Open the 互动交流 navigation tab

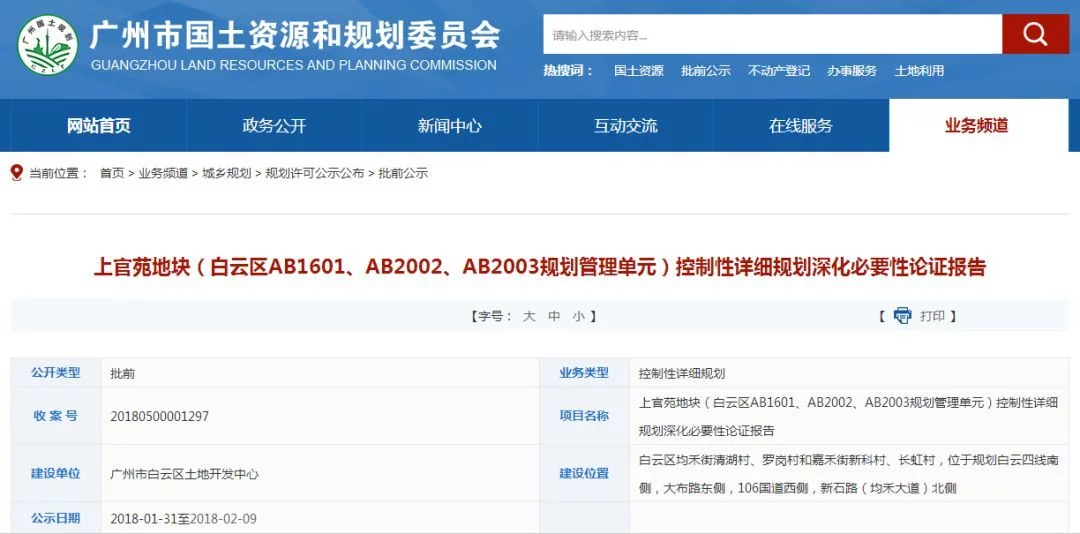tap(625, 125)
